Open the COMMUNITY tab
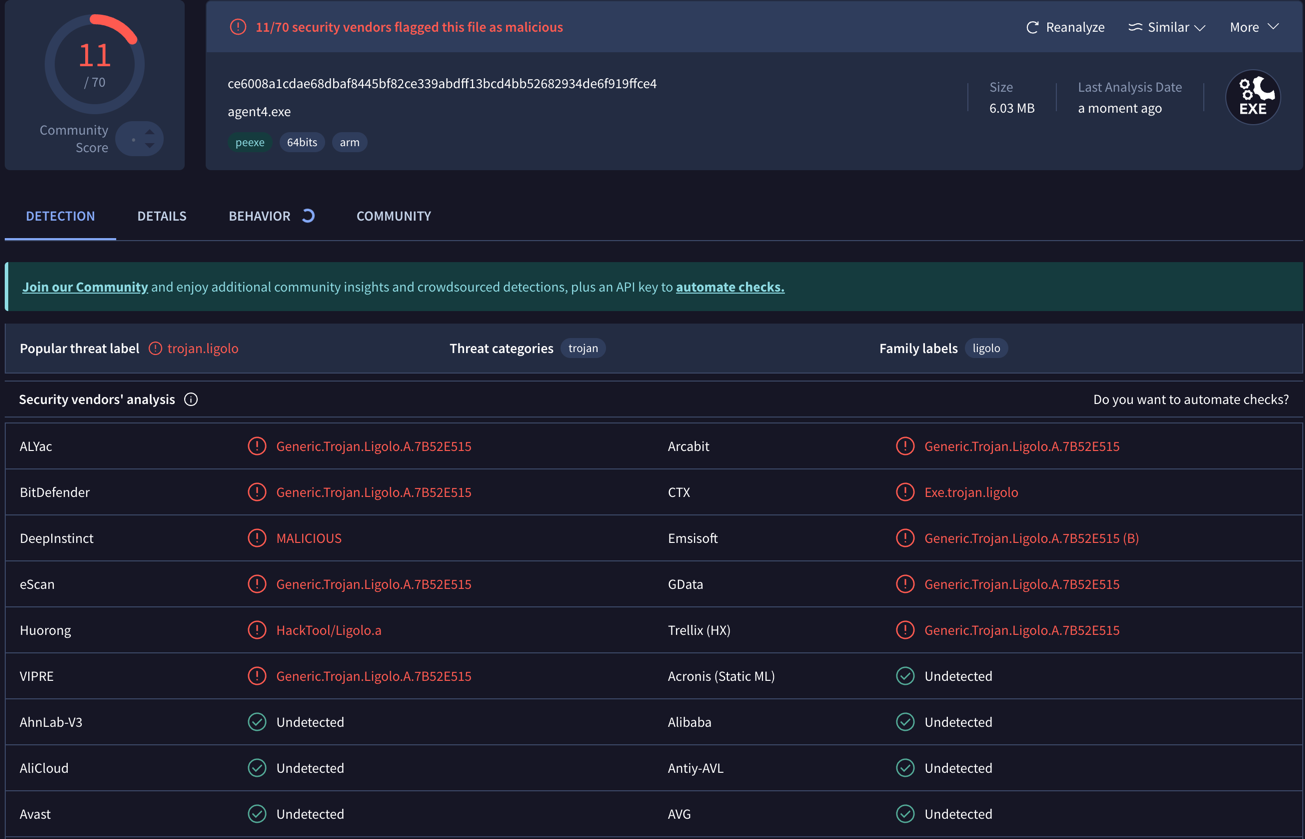Image resolution: width=1305 pixels, height=839 pixels. coord(394,216)
